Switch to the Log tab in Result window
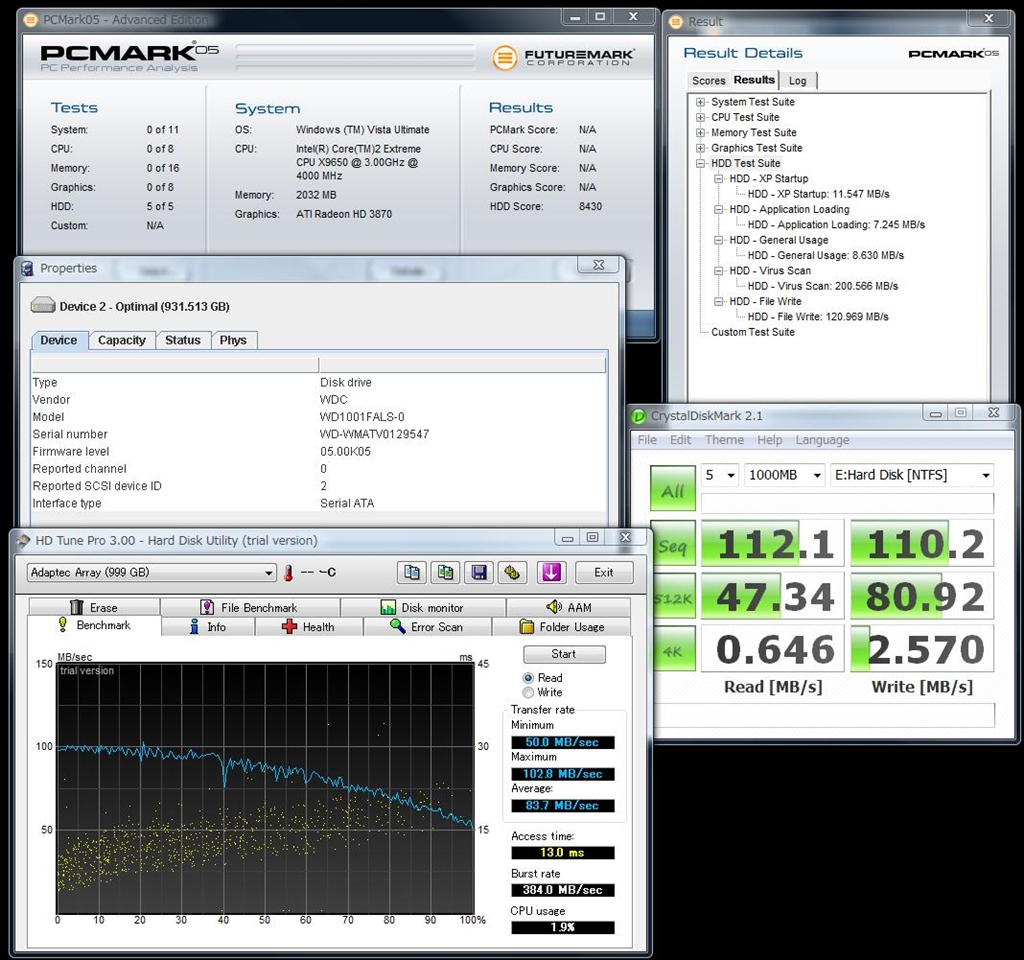Screen dimensions: 1024x960 [797, 81]
